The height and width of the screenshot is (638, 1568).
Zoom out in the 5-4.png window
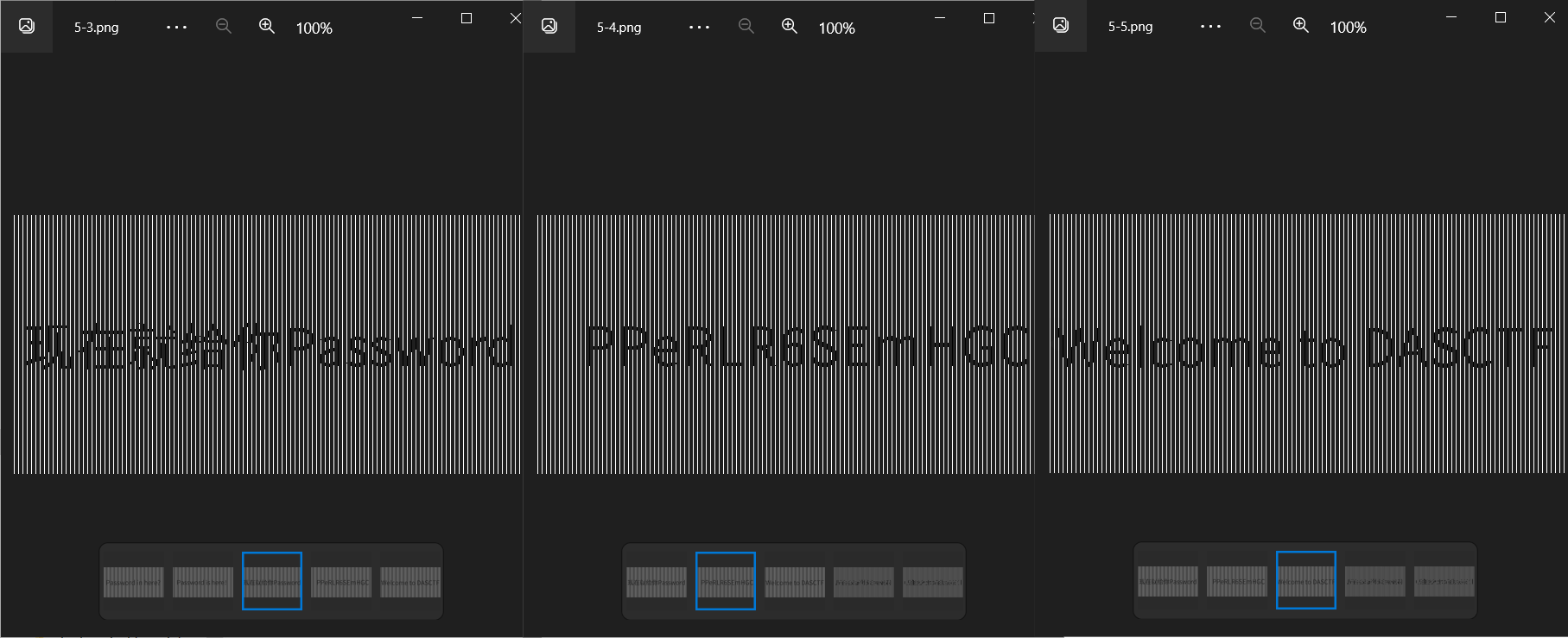[746, 27]
